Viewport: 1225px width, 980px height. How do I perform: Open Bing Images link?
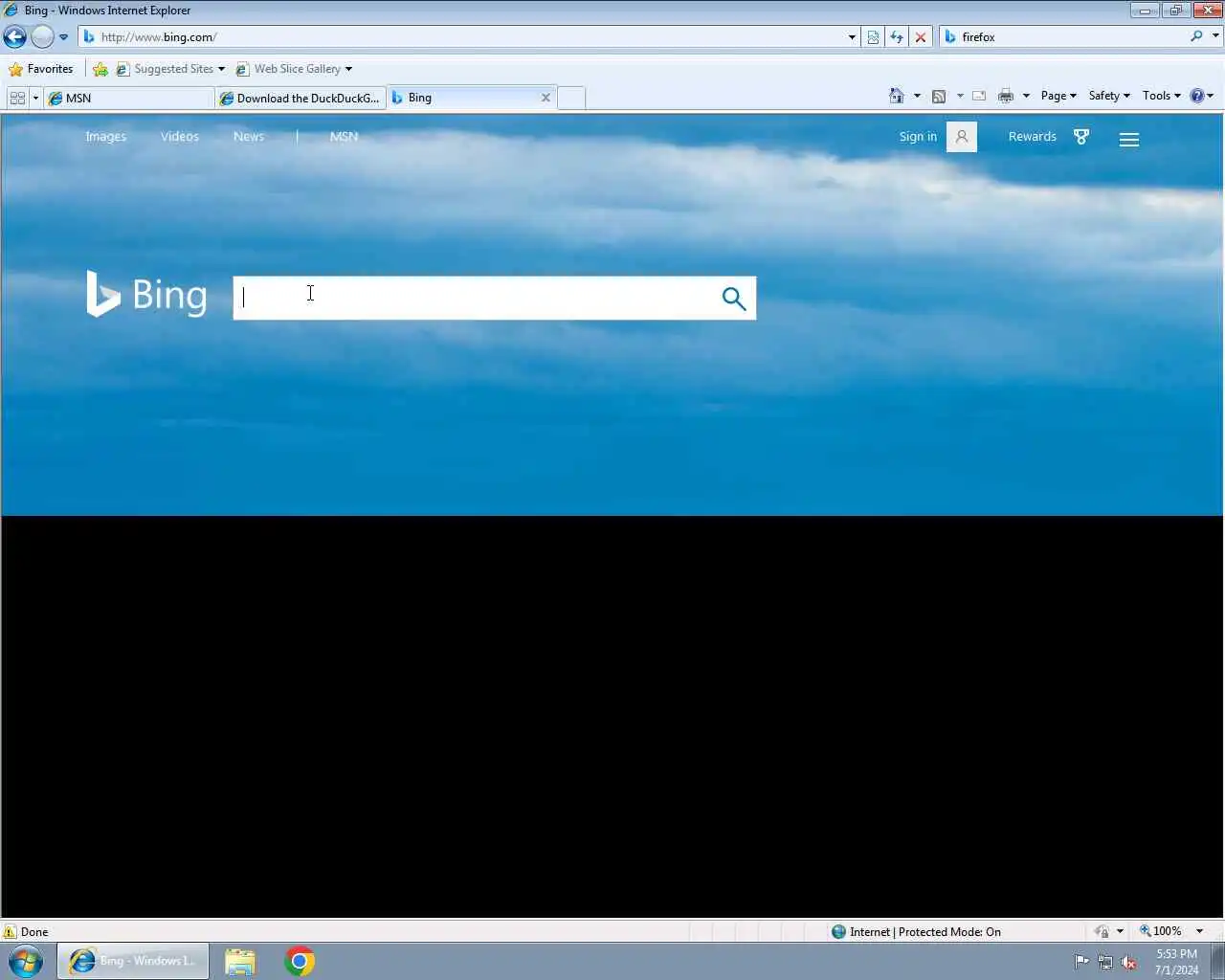coord(105,137)
